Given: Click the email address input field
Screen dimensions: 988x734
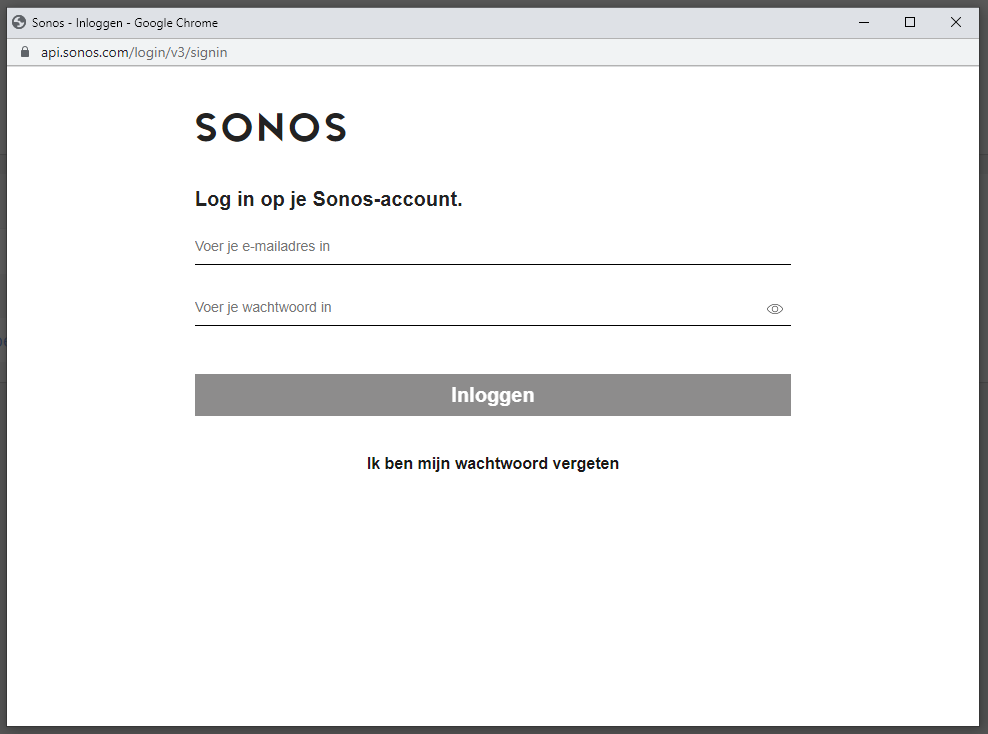Looking at the screenshot, I should [492, 247].
